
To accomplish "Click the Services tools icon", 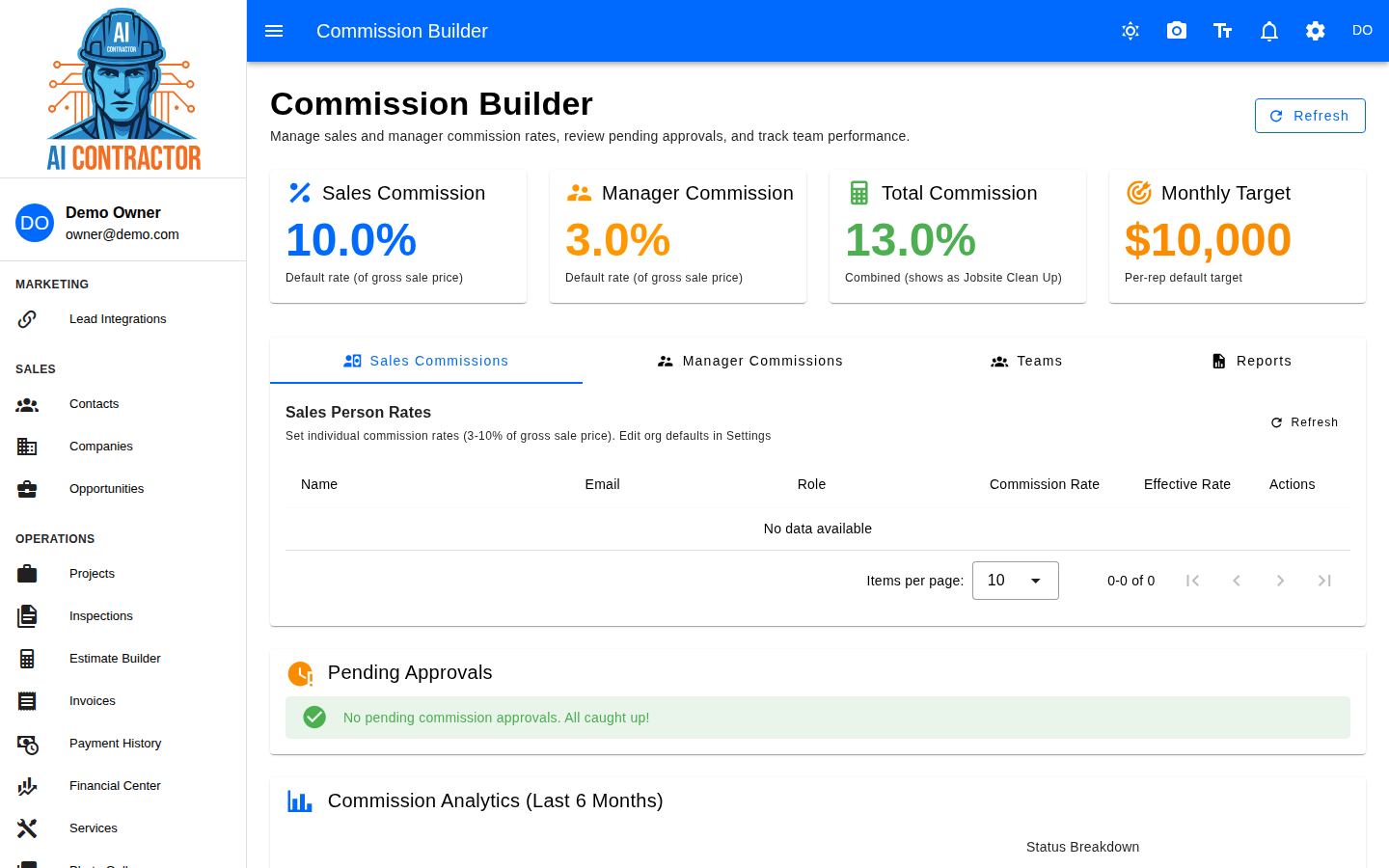I will [x=27, y=828].
